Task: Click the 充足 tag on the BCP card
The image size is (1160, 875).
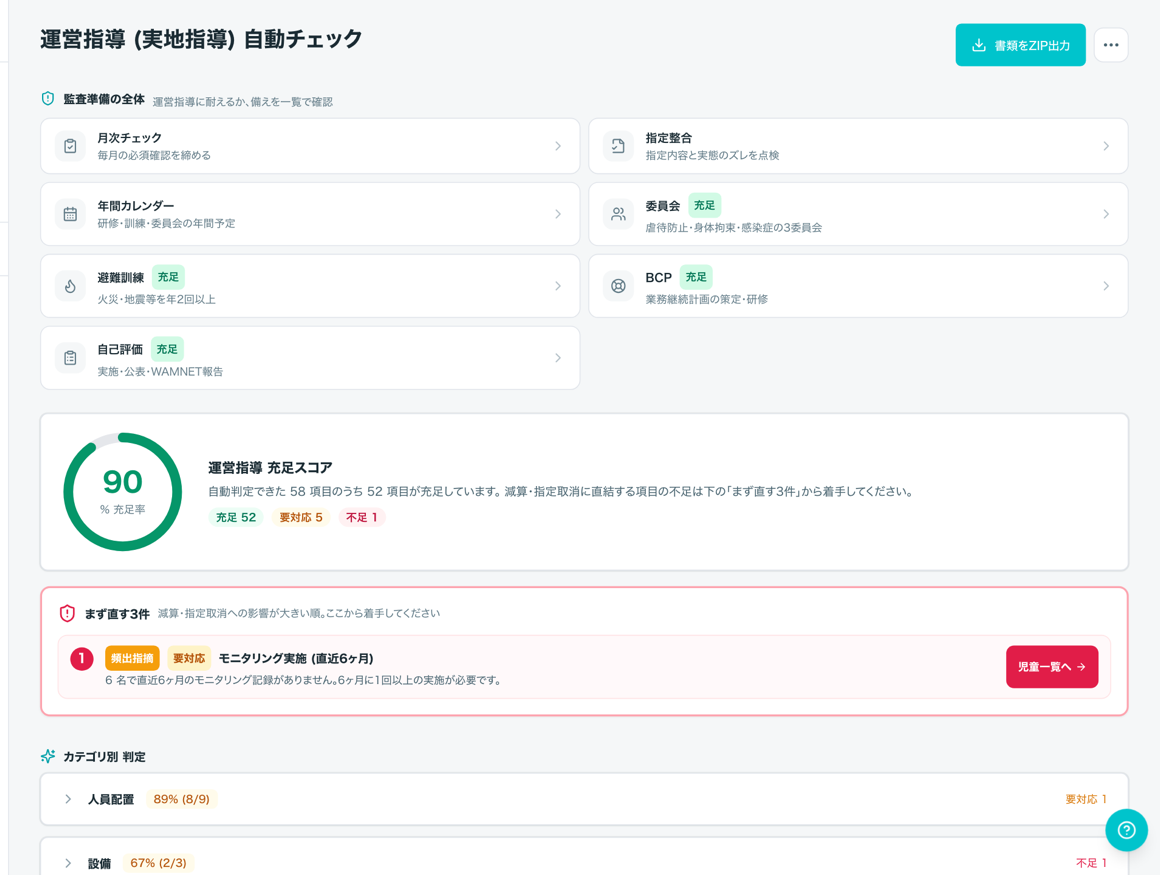Action: point(695,277)
